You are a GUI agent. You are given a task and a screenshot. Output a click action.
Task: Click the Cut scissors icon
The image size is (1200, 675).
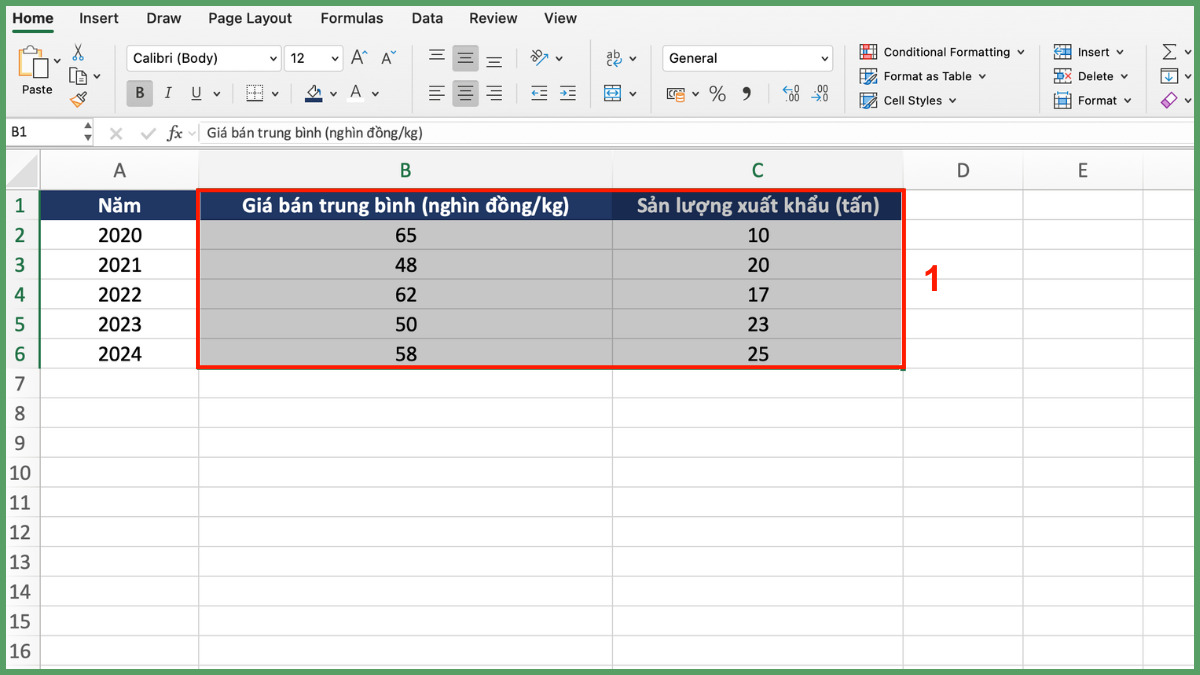[x=78, y=53]
